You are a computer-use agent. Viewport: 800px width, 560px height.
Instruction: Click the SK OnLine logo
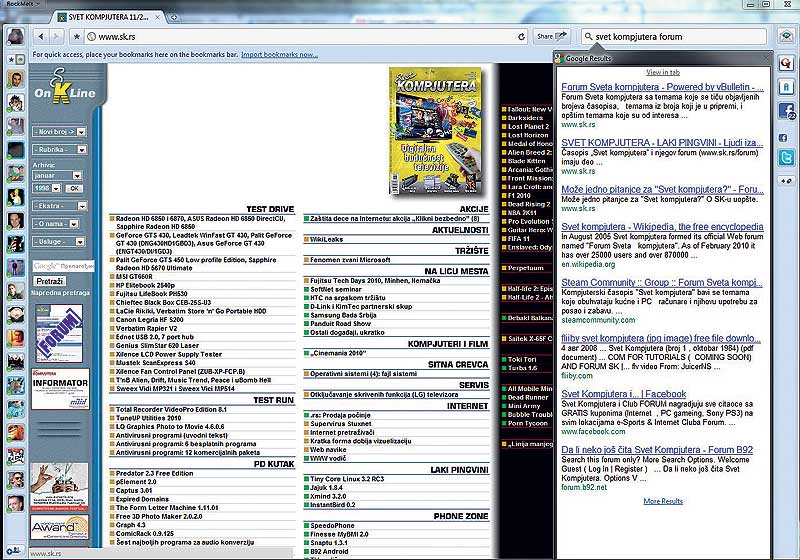tap(65, 87)
